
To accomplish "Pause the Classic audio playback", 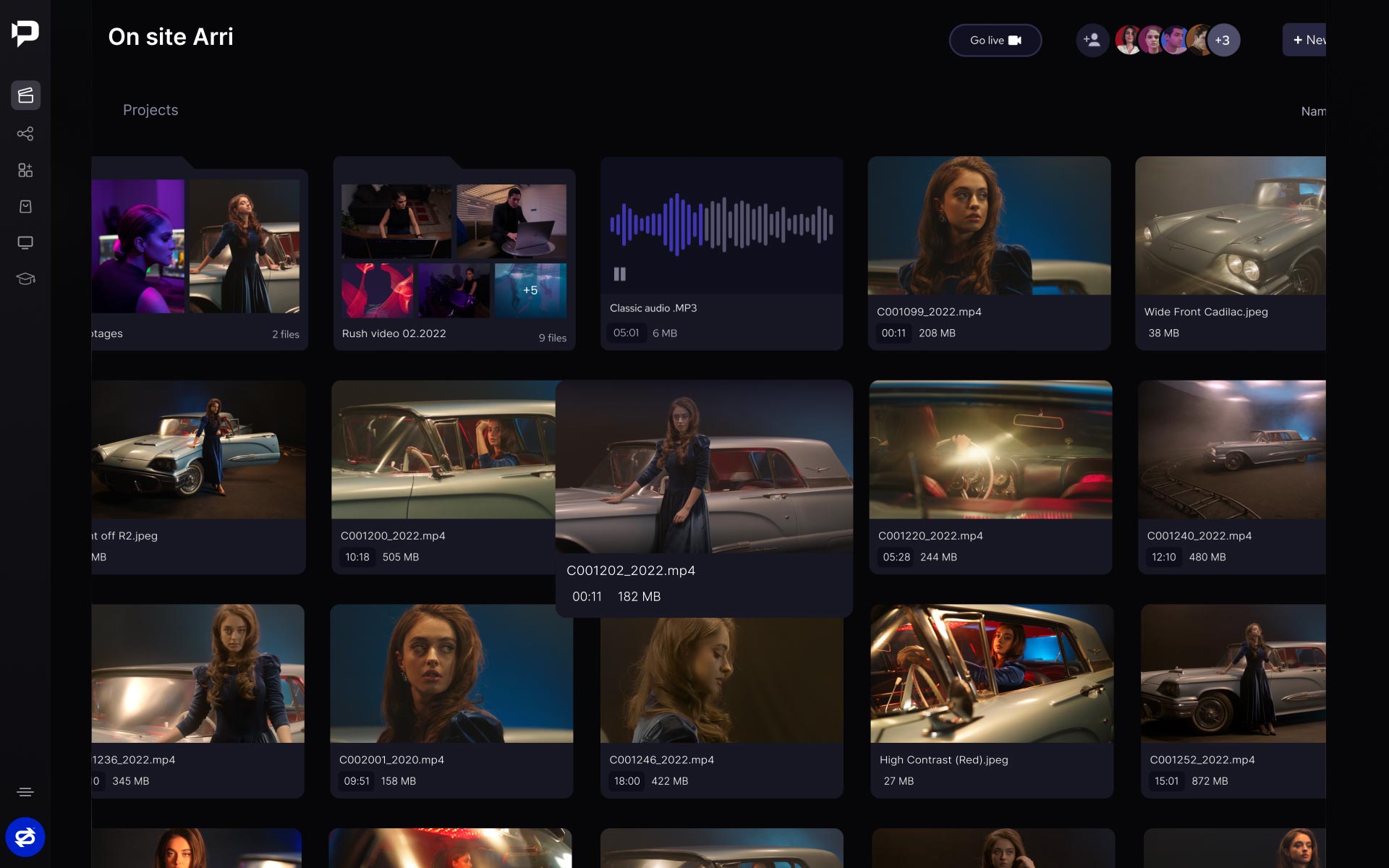I will point(620,274).
